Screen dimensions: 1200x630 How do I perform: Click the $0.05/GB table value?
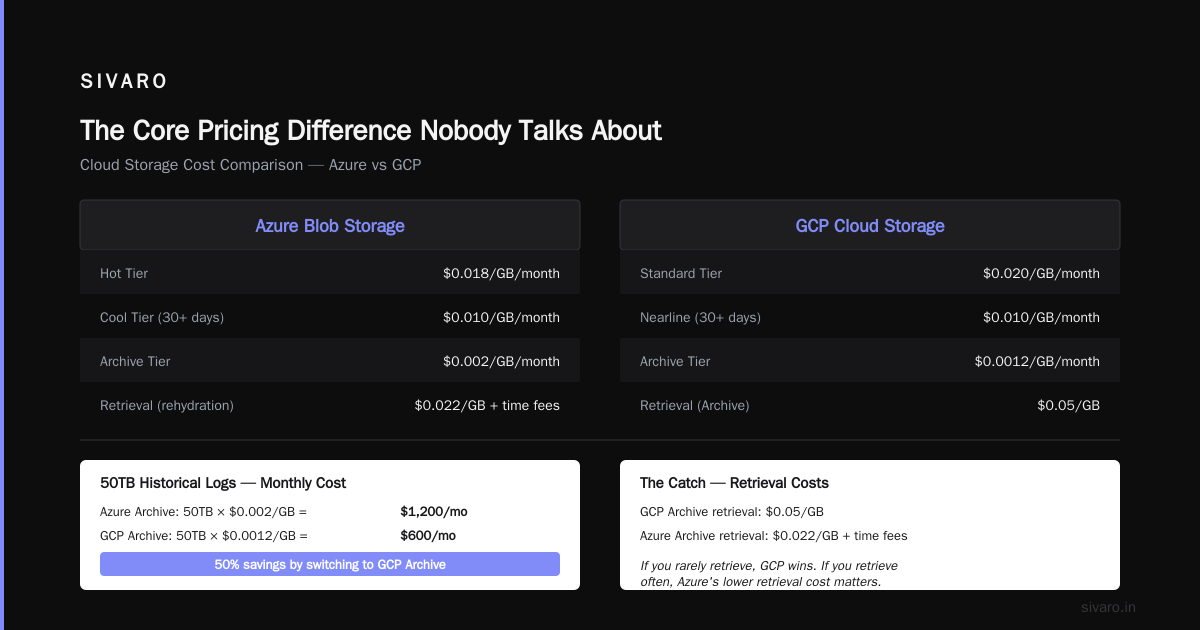1068,405
